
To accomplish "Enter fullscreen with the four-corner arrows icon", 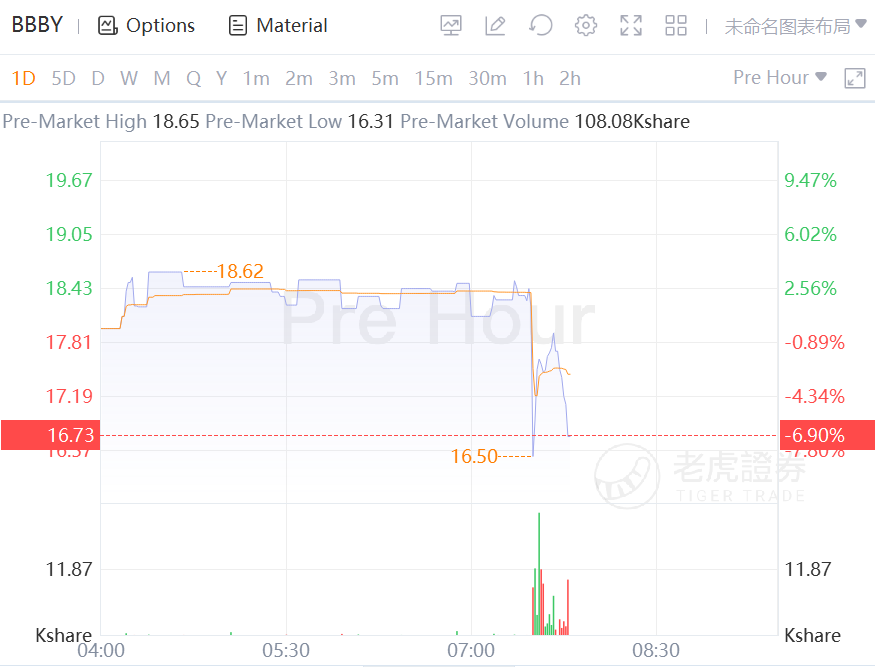I will pos(631,26).
